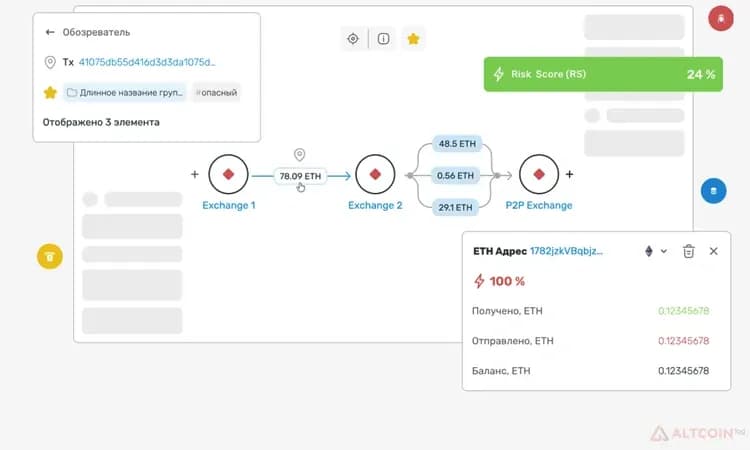Image resolution: width=750 pixels, height=450 pixels.
Task: Open the info icon in top toolbar
Action: [x=384, y=39]
